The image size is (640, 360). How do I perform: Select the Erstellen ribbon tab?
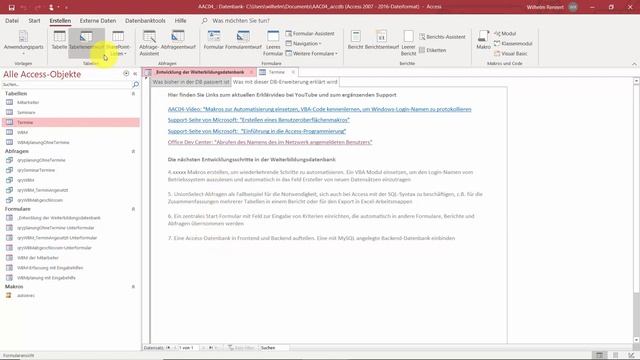pyautogui.click(x=60, y=20)
